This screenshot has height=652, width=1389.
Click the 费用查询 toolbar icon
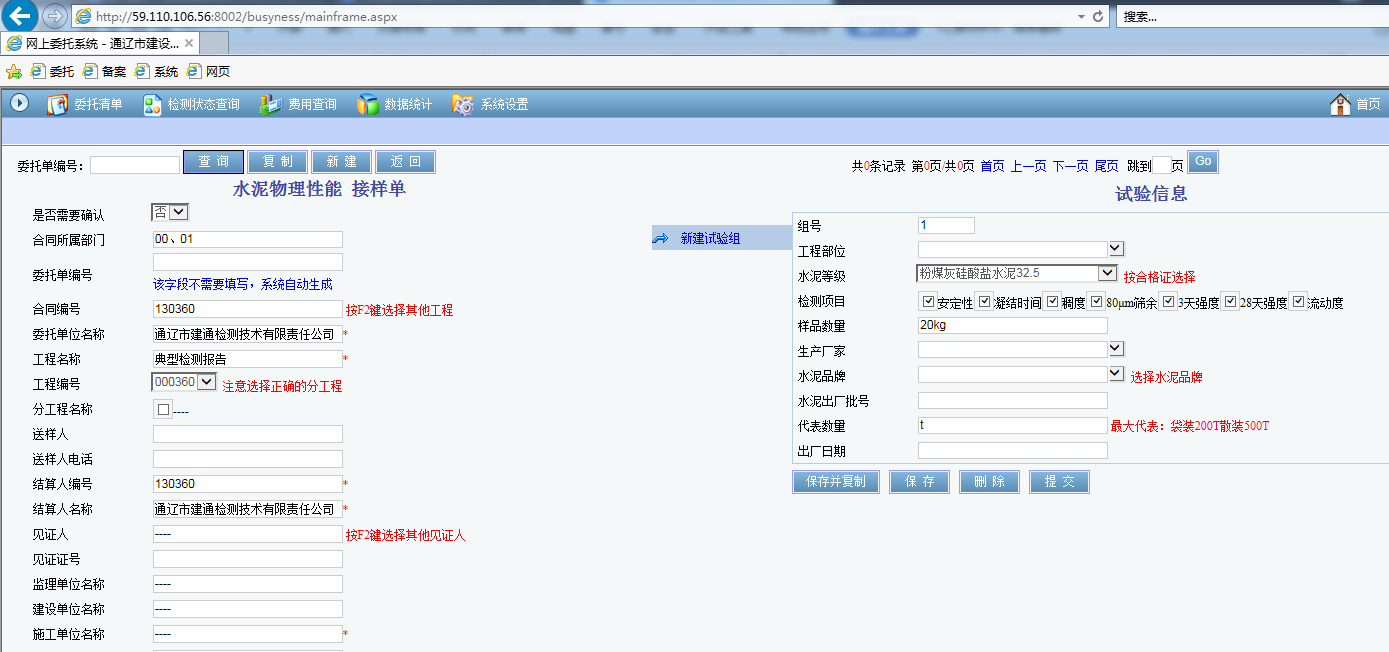point(271,104)
